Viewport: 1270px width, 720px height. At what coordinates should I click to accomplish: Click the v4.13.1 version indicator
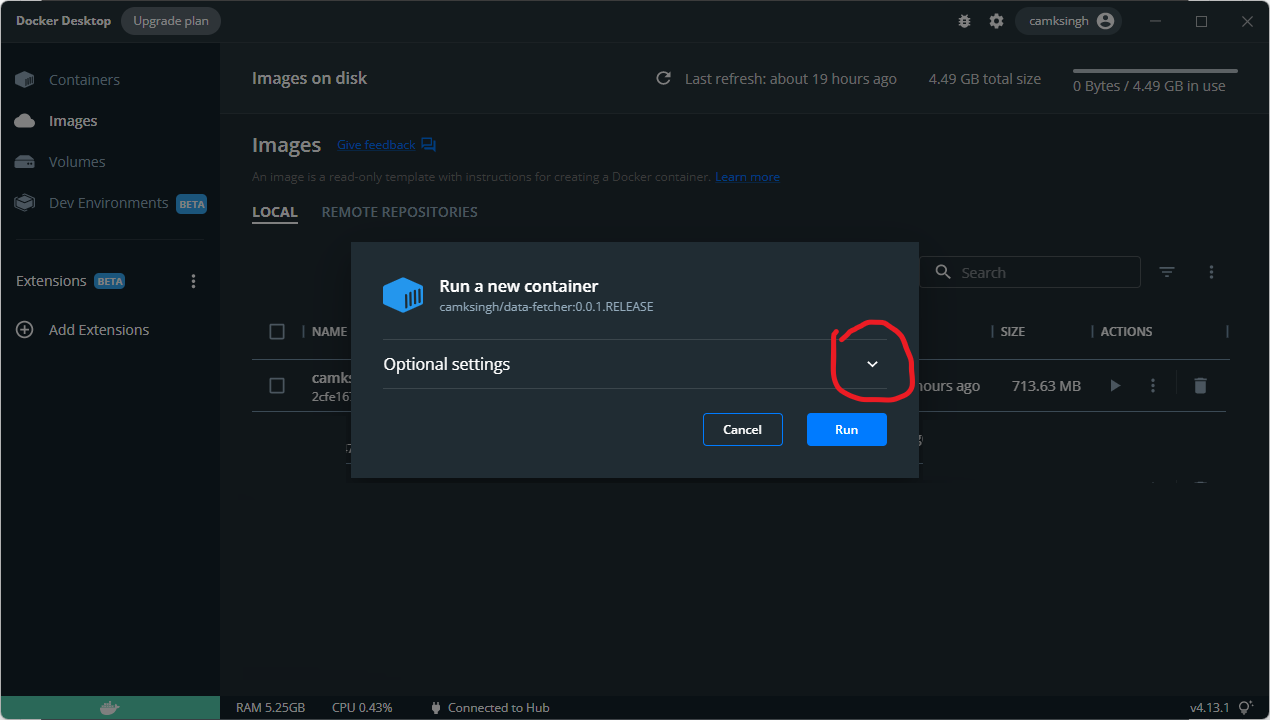(x=1211, y=708)
